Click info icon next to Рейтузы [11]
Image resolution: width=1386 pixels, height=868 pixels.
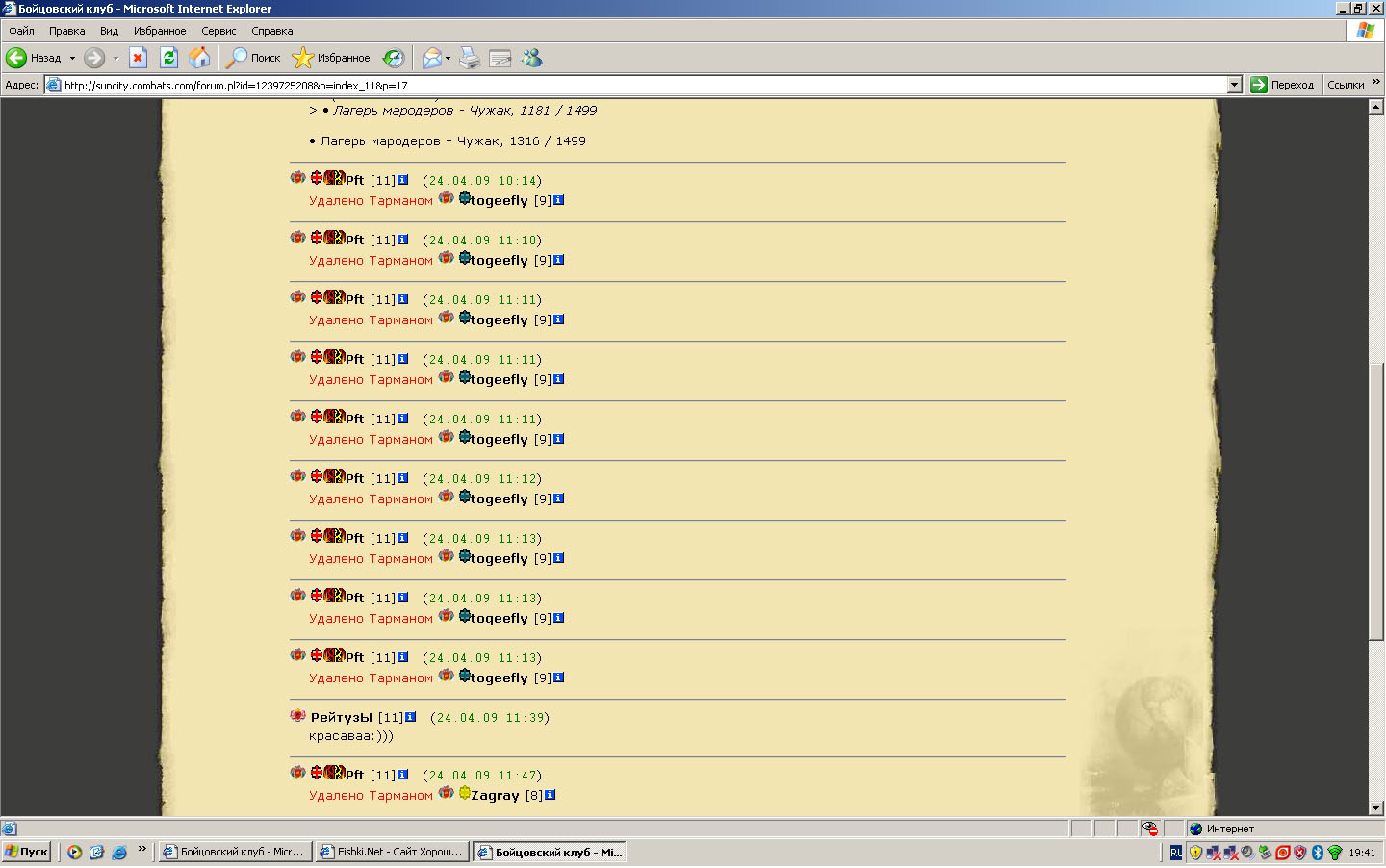click(x=410, y=717)
